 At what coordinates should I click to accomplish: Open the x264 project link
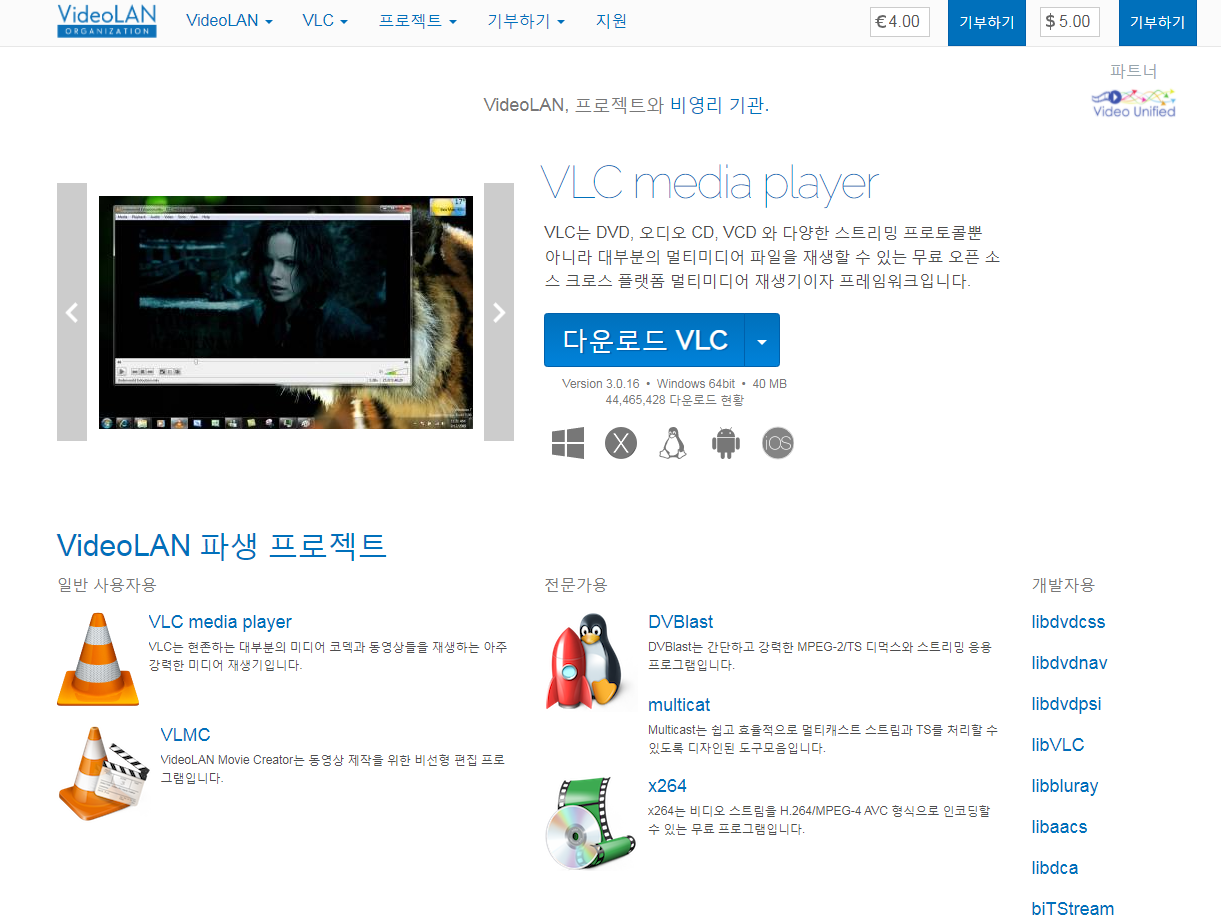click(667, 786)
